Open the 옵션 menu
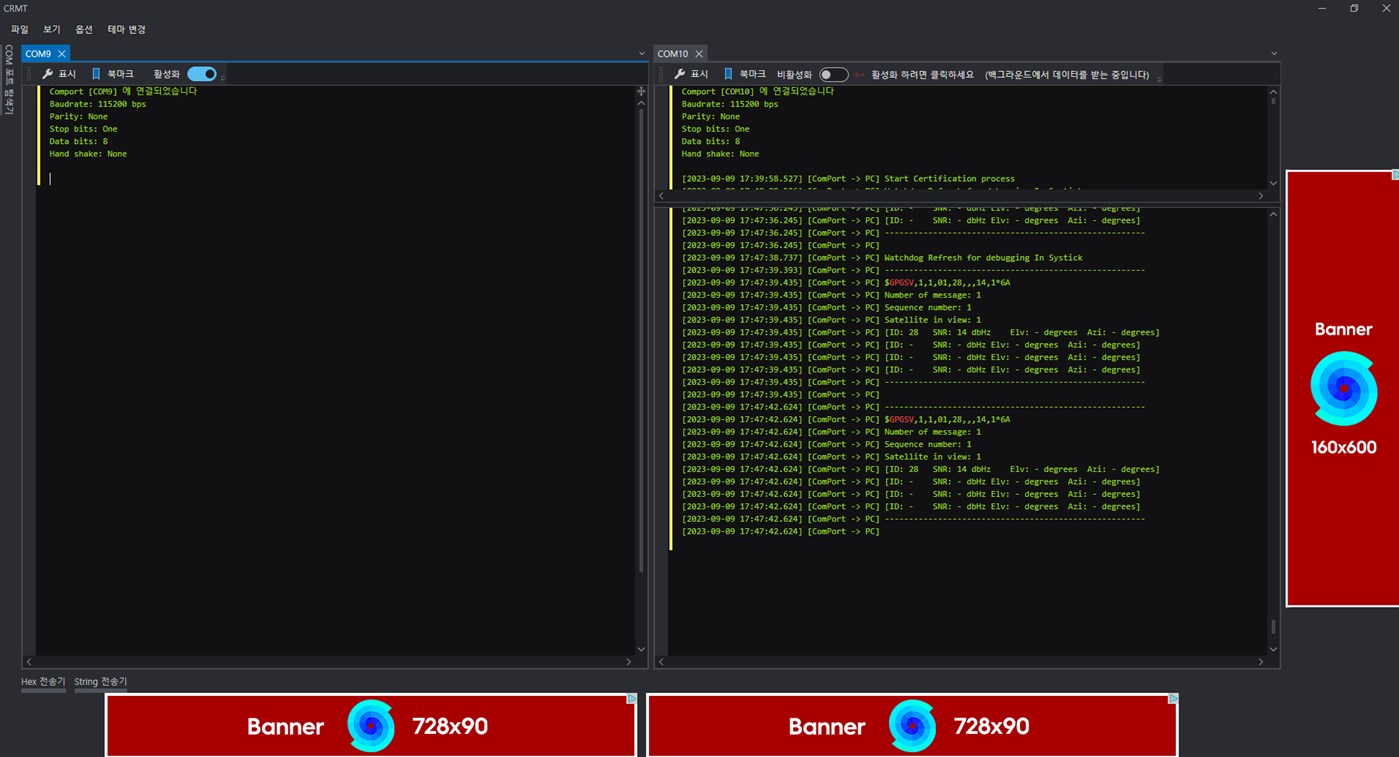 click(84, 29)
